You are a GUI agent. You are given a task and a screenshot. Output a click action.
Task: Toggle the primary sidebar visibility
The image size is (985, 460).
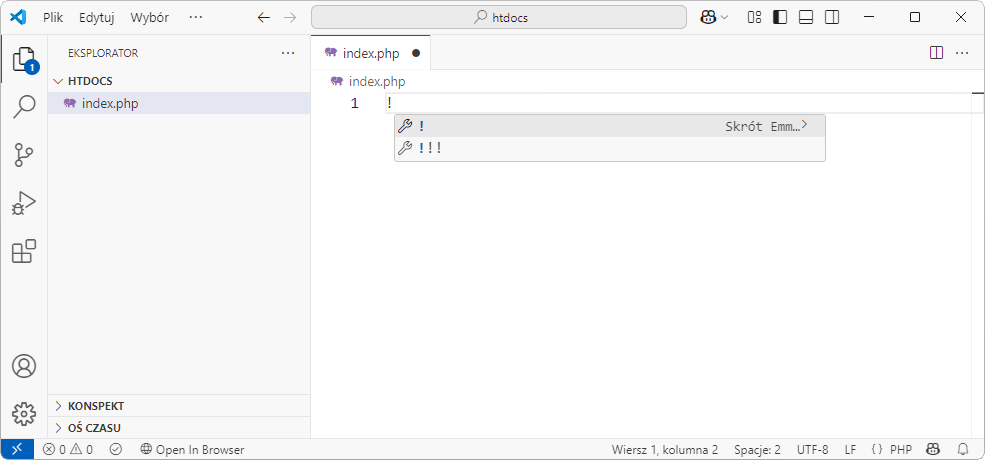click(x=780, y=17)
